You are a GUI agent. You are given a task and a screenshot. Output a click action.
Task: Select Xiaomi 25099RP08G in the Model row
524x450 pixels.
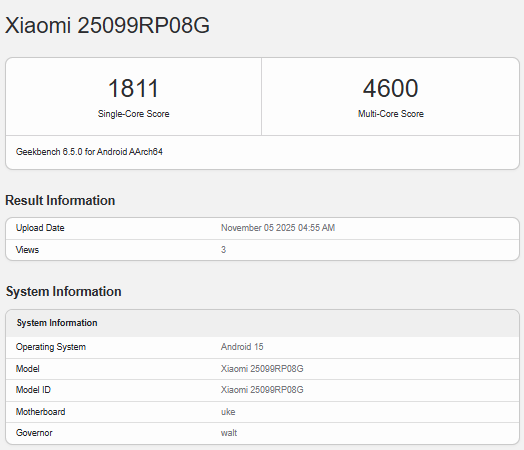tap(262, 369)
